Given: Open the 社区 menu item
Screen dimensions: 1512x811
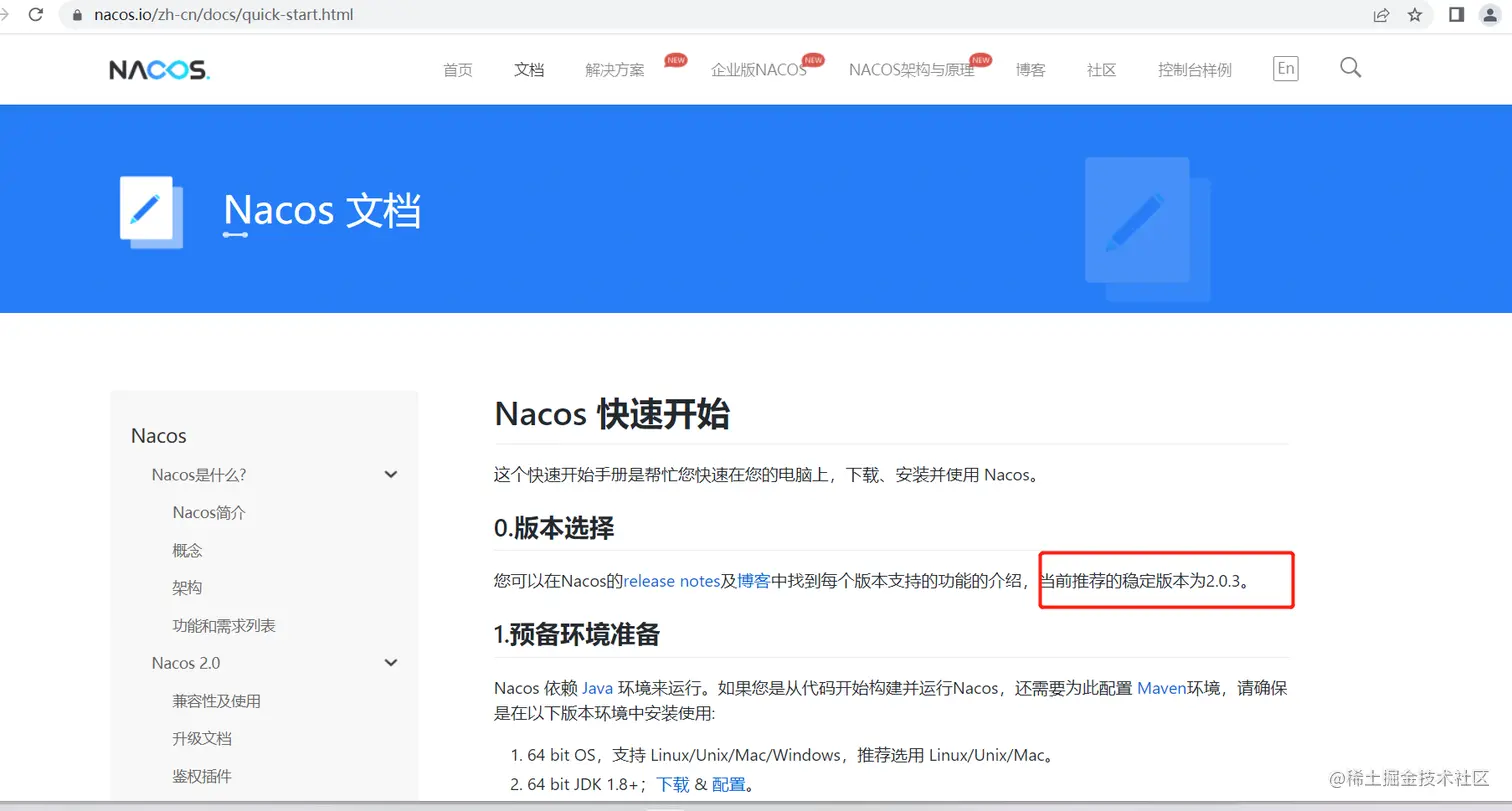Looking at the screenshot, I should [1101, 70].
